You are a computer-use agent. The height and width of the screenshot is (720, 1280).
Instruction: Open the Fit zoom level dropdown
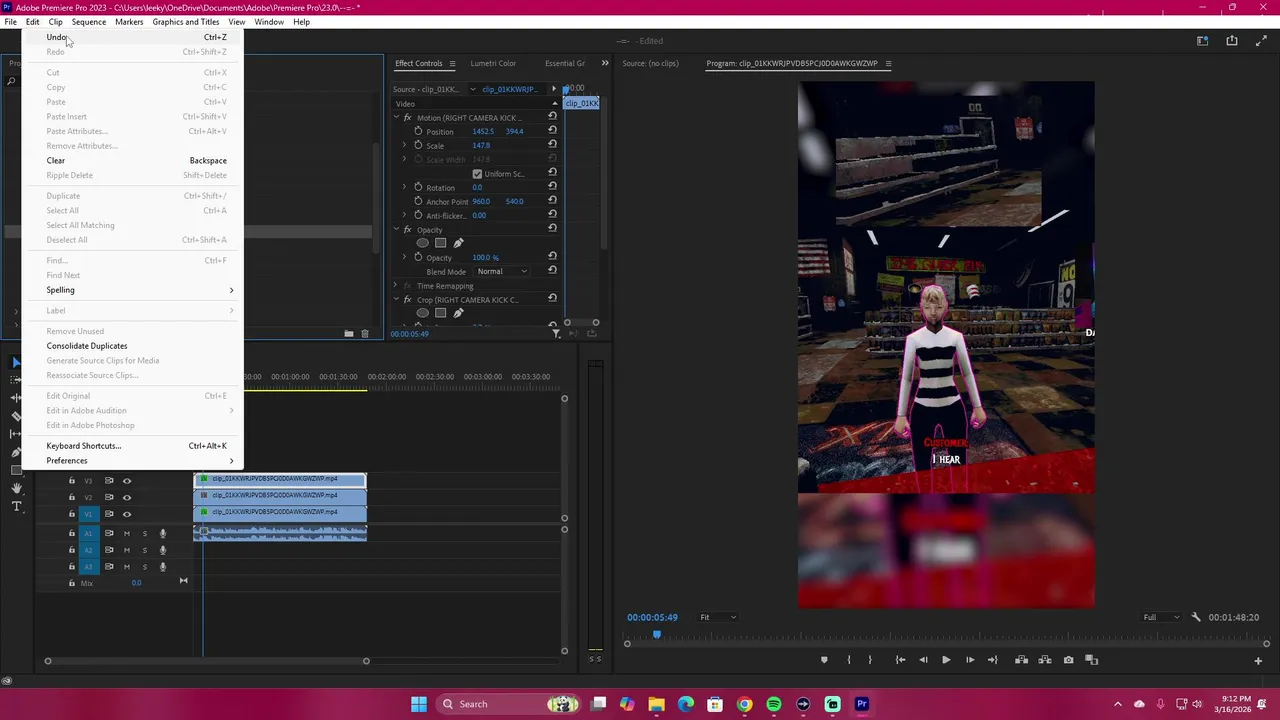pyautogui.click(x=717, y=617)
